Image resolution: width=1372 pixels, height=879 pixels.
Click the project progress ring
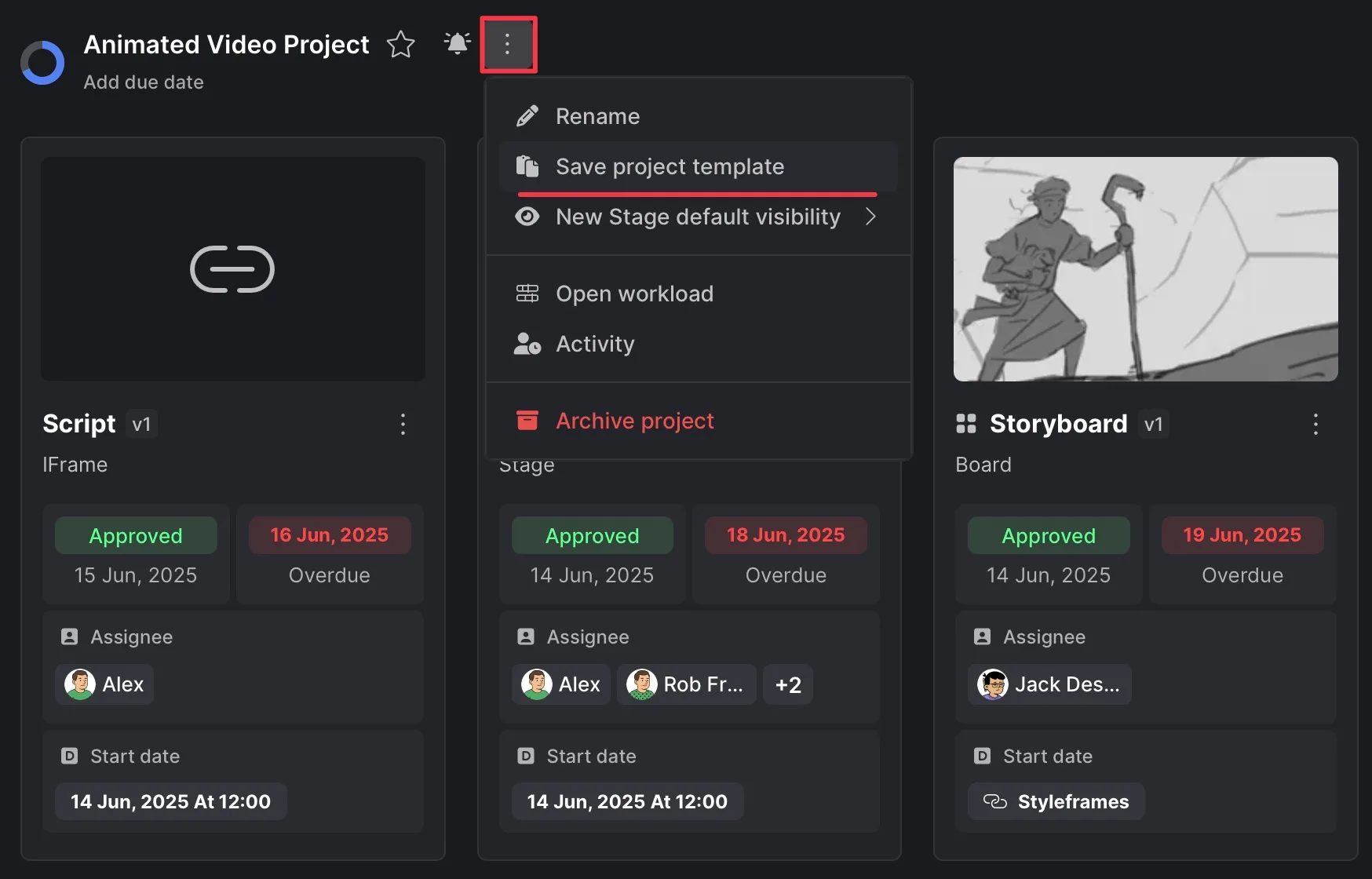tap(42, 62)
